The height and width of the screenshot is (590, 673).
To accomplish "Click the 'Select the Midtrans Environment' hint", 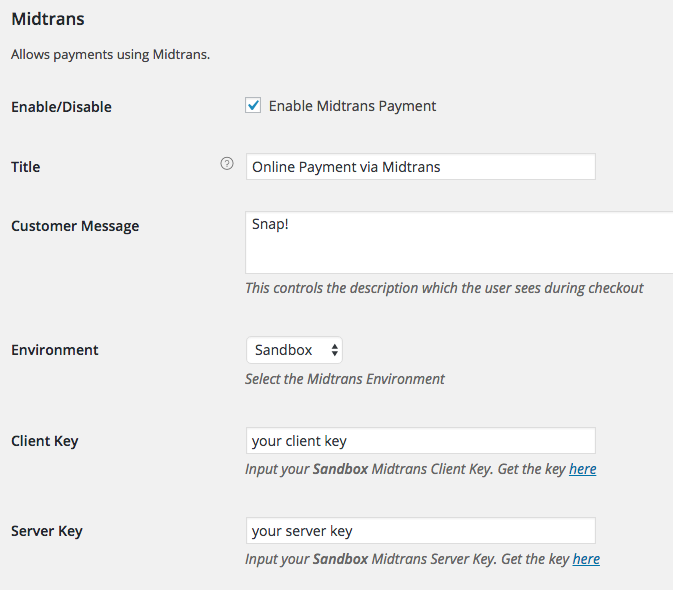I will pos(345,379).
